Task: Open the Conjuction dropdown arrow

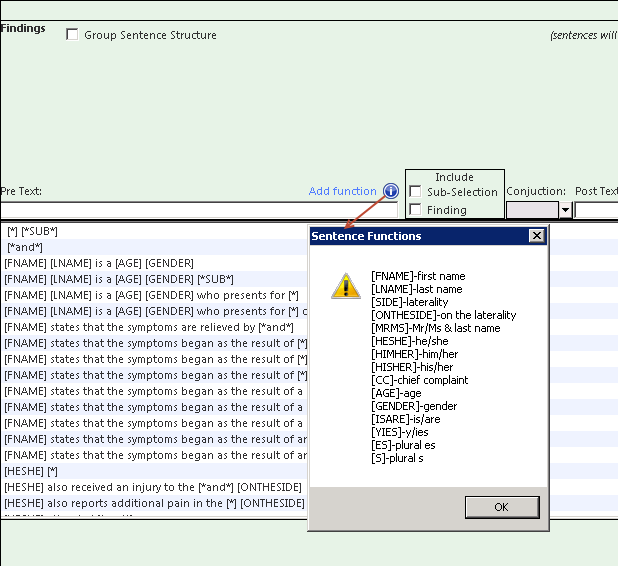Action: pyautogui.click(x=565, y=210)
